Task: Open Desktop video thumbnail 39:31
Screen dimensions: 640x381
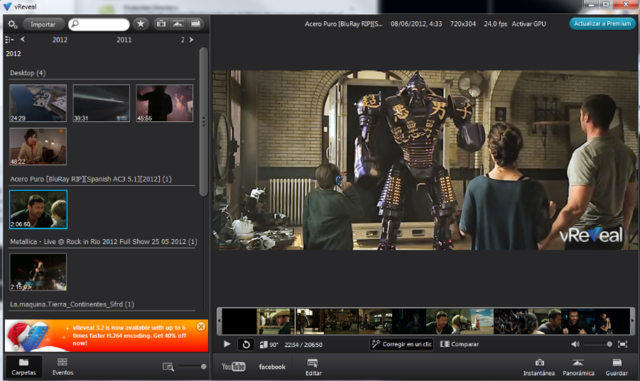Action: (x=101, y=103)
